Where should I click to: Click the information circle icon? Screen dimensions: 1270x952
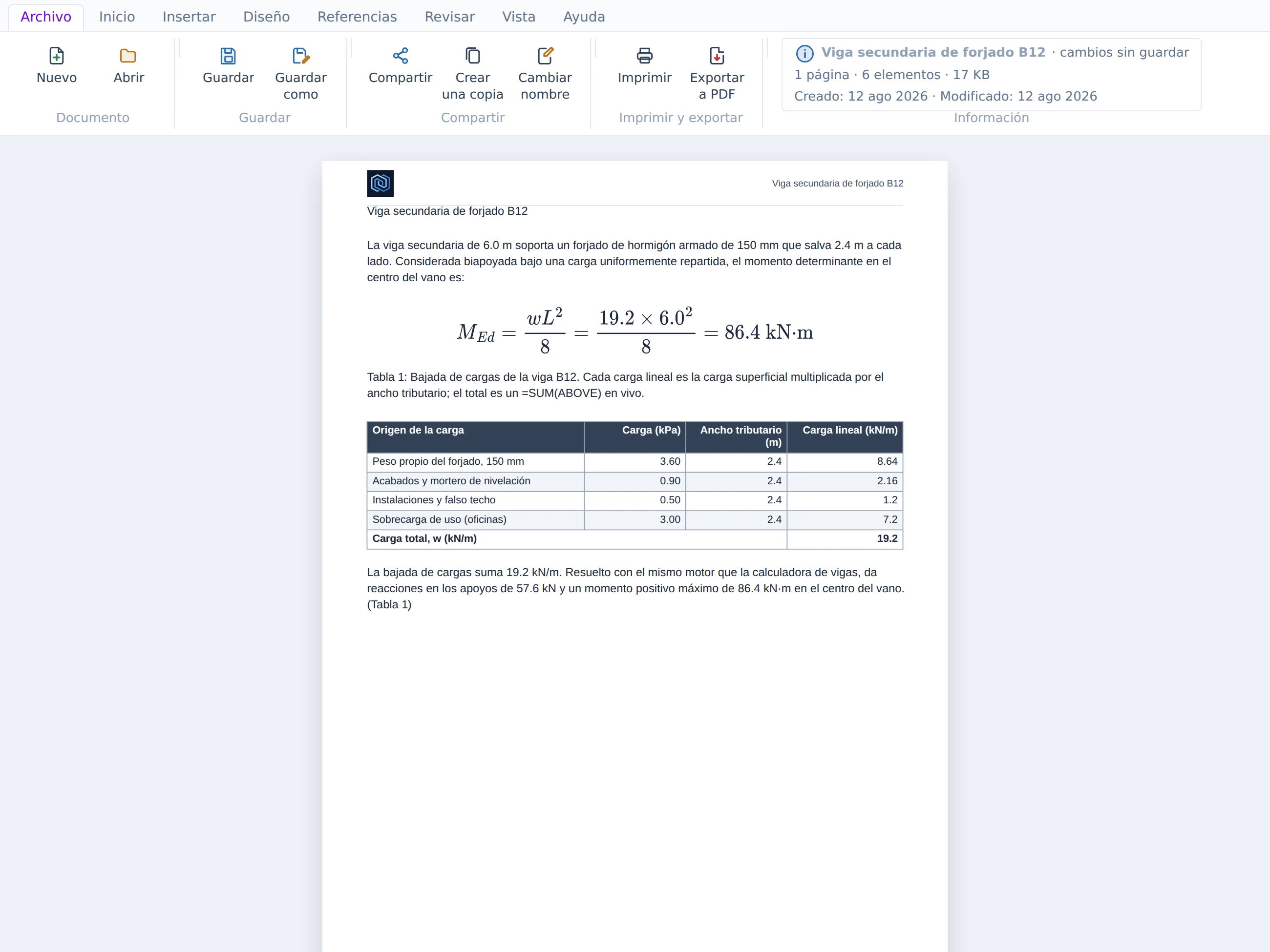coord(804,53)
